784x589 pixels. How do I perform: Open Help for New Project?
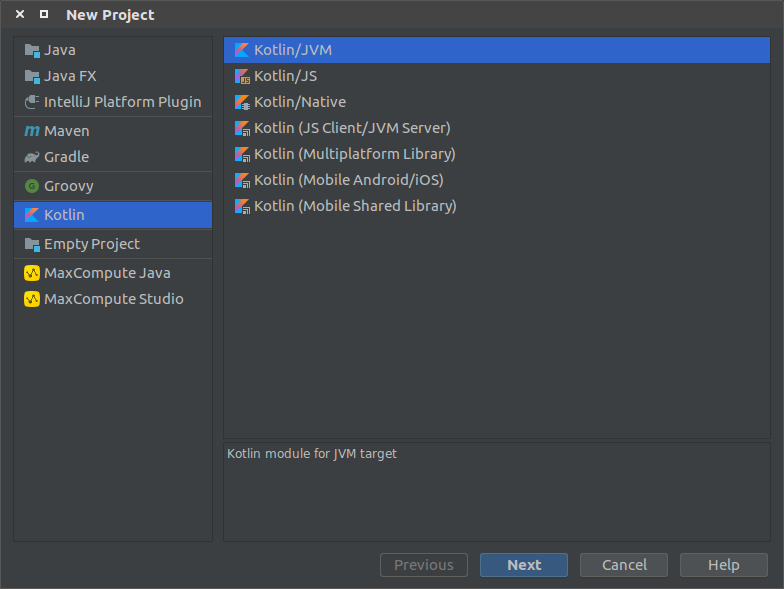pos(723,565)
